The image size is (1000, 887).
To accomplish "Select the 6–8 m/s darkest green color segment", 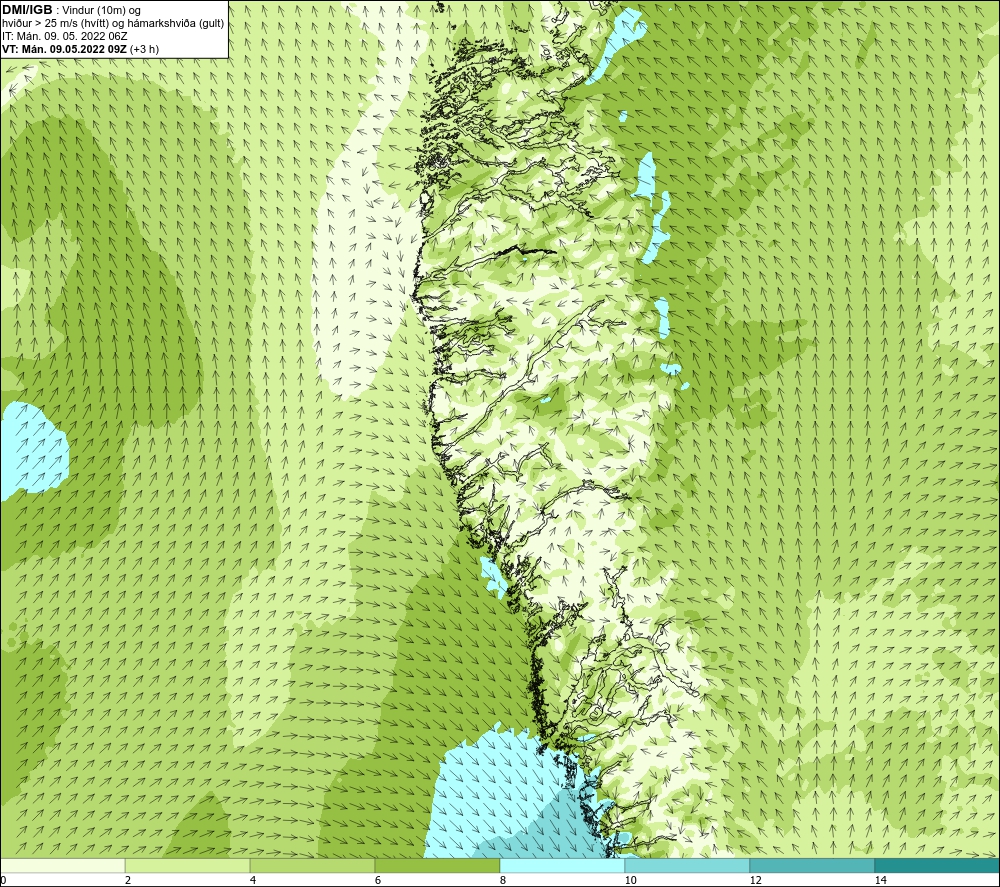I will (438, 865).
